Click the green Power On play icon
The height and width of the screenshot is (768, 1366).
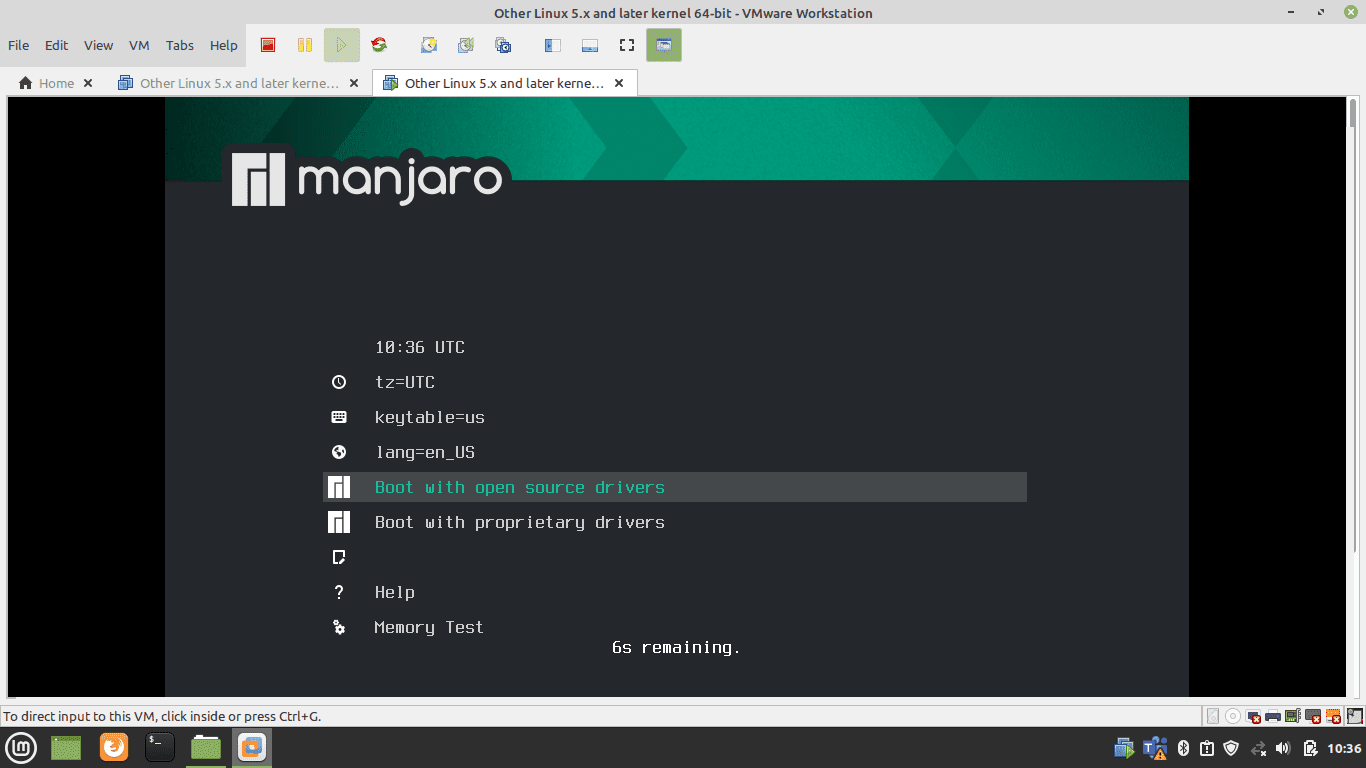coord(341,45)
